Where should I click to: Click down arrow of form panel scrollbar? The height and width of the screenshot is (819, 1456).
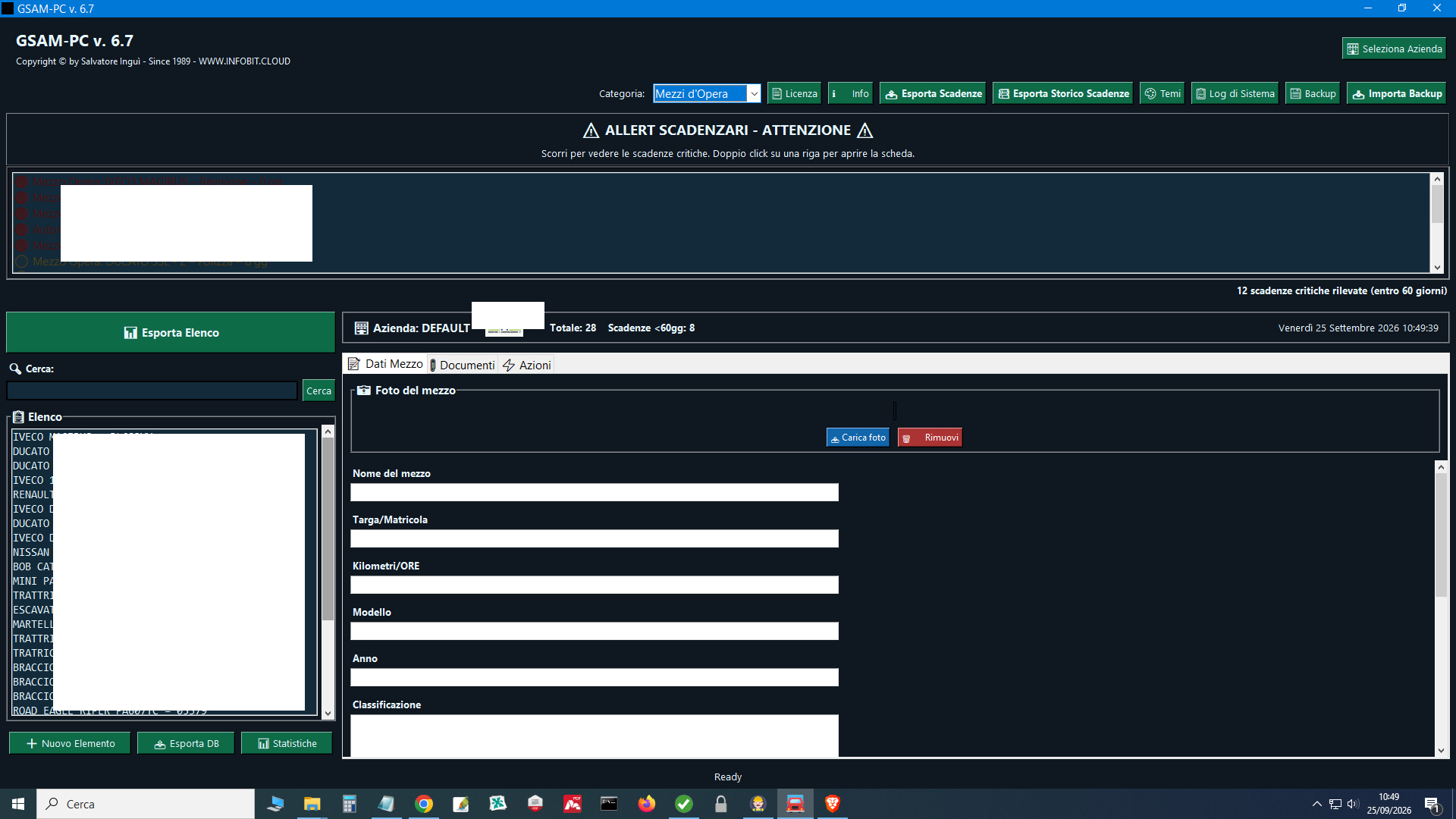coord(1441,751)
